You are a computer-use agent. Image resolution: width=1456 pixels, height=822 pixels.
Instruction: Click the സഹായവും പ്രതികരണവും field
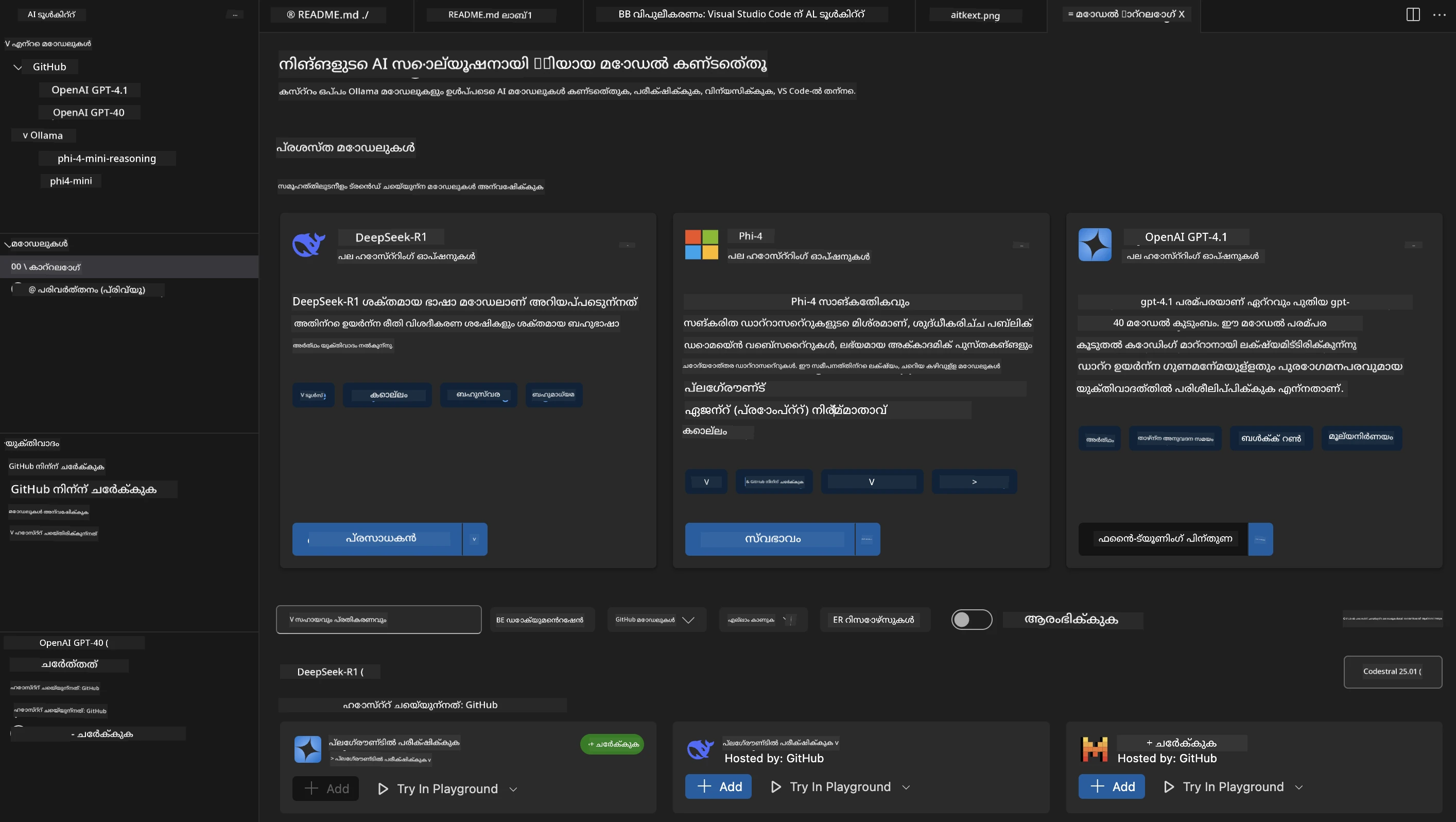click(379, 620)
